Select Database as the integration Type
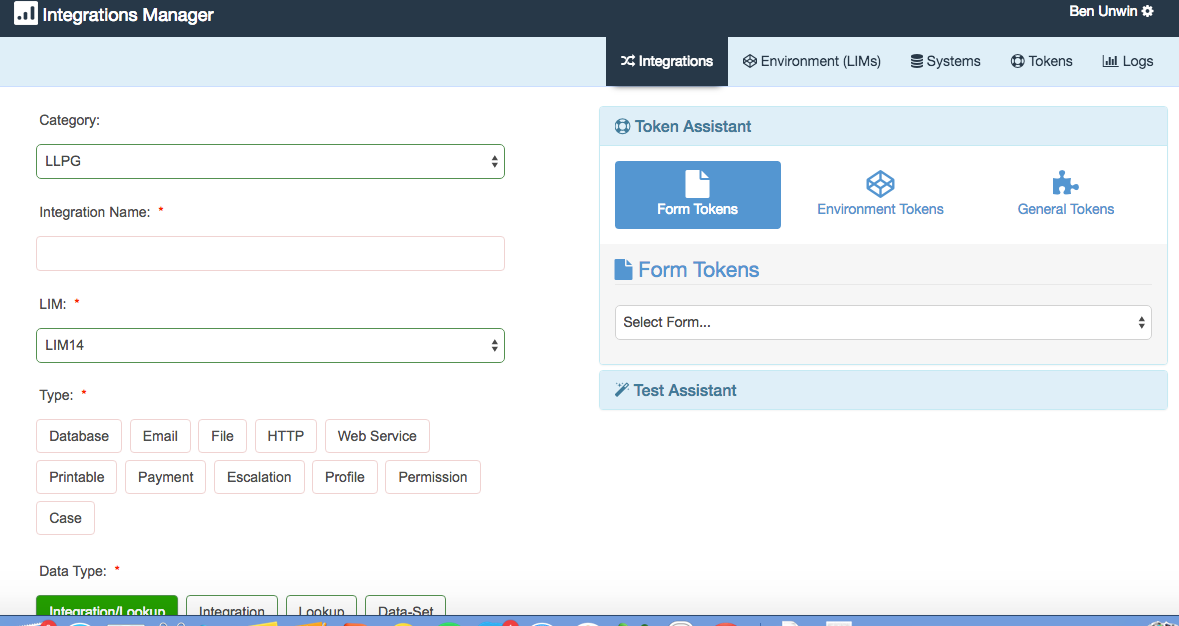The width and height of the screenshot is (1179, 626). click(78, 436)
